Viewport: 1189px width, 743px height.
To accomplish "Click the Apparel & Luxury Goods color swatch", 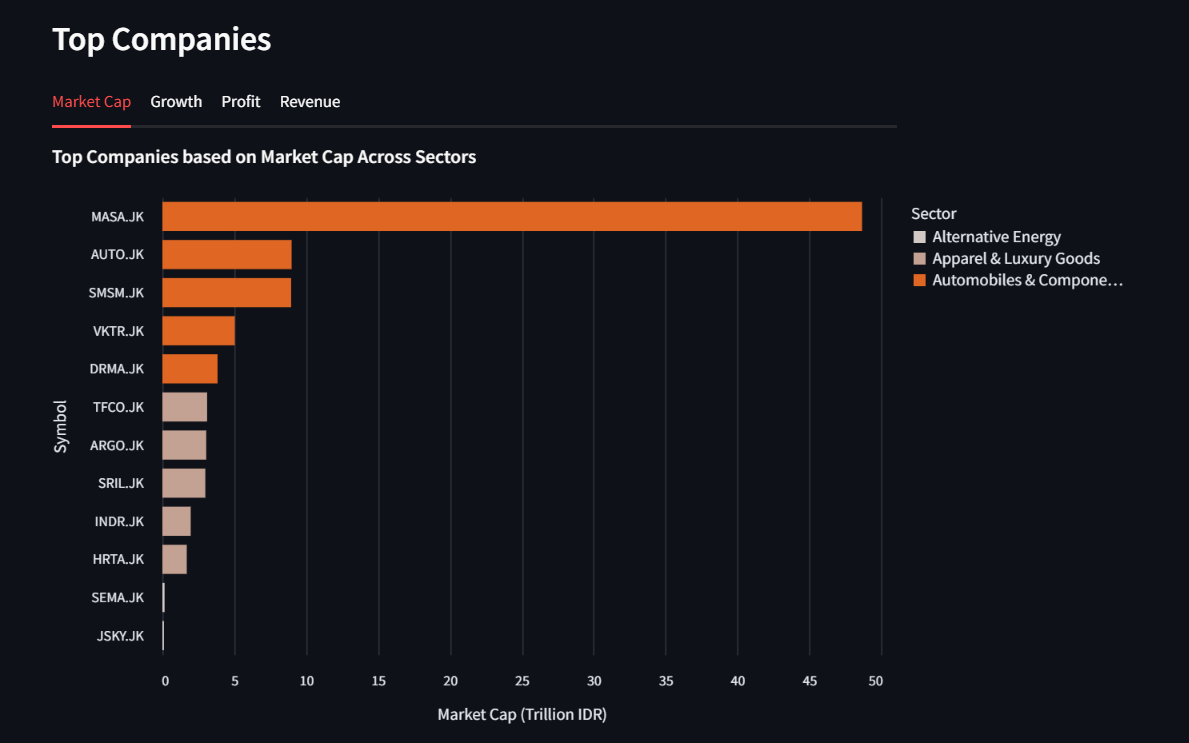I will pyautogui.click(x=921, y=258).
